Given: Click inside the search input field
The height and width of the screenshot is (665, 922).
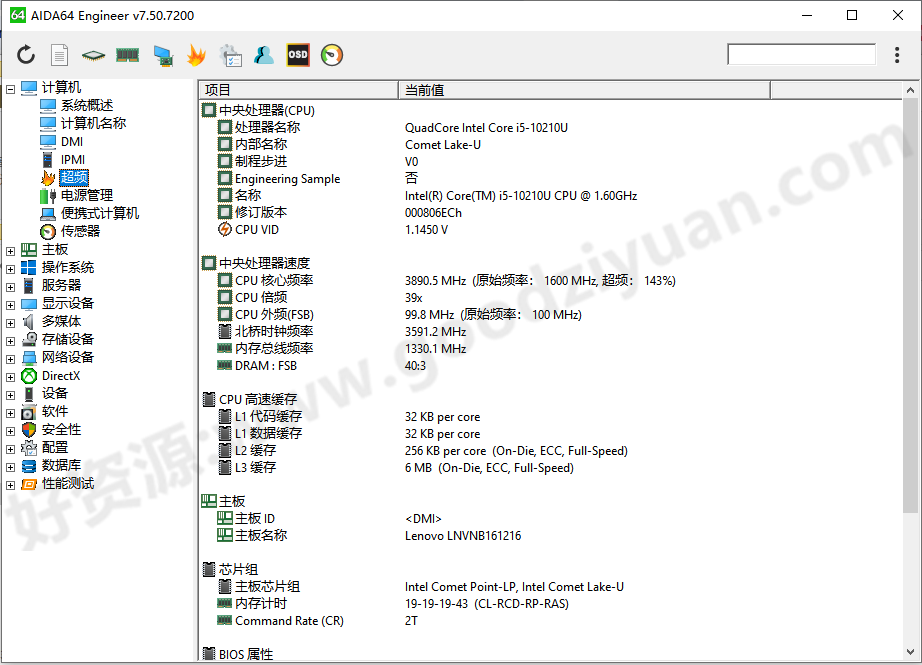Looking at the screenshot, I should [801, 54].
